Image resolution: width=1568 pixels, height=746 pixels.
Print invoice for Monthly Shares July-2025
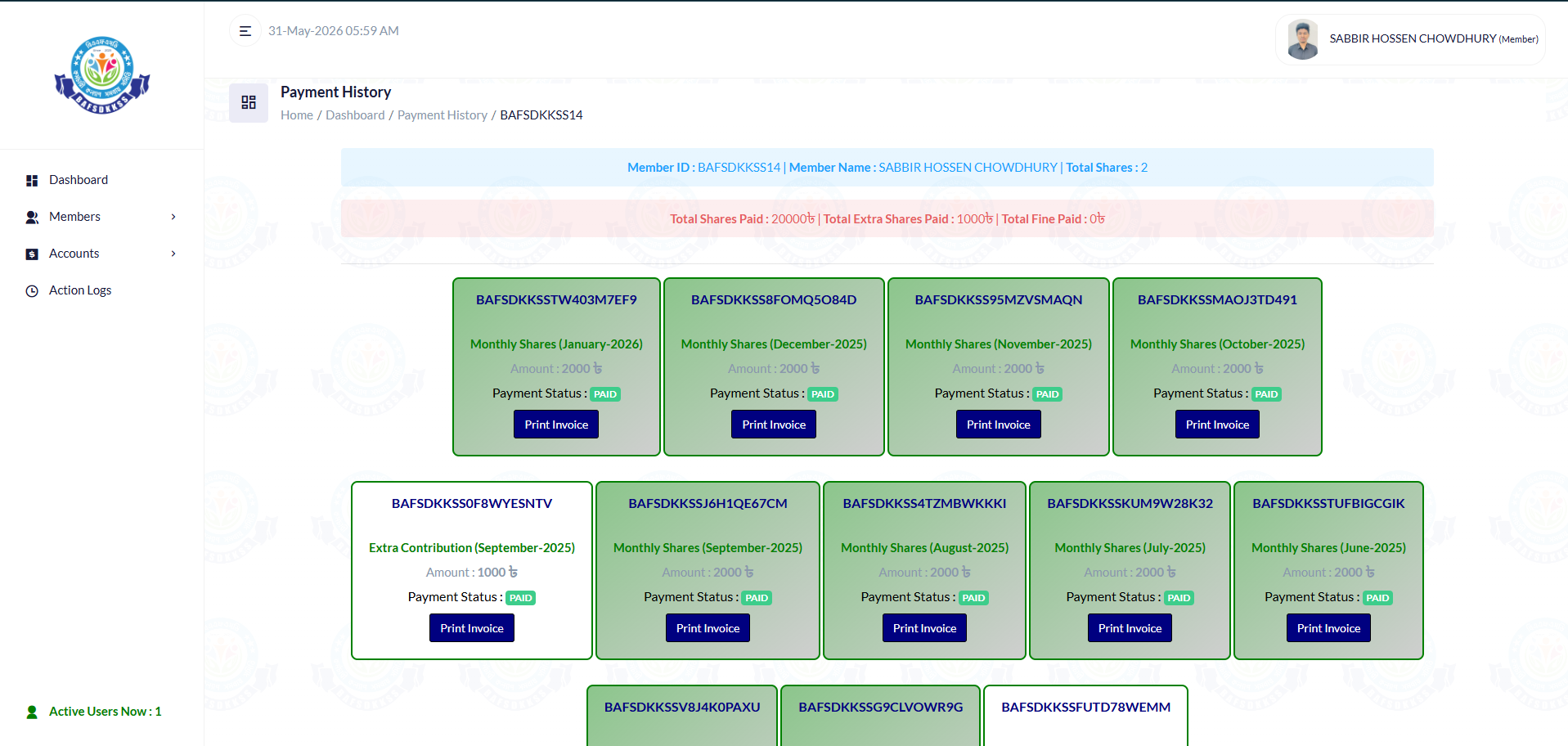point(1130,628)
